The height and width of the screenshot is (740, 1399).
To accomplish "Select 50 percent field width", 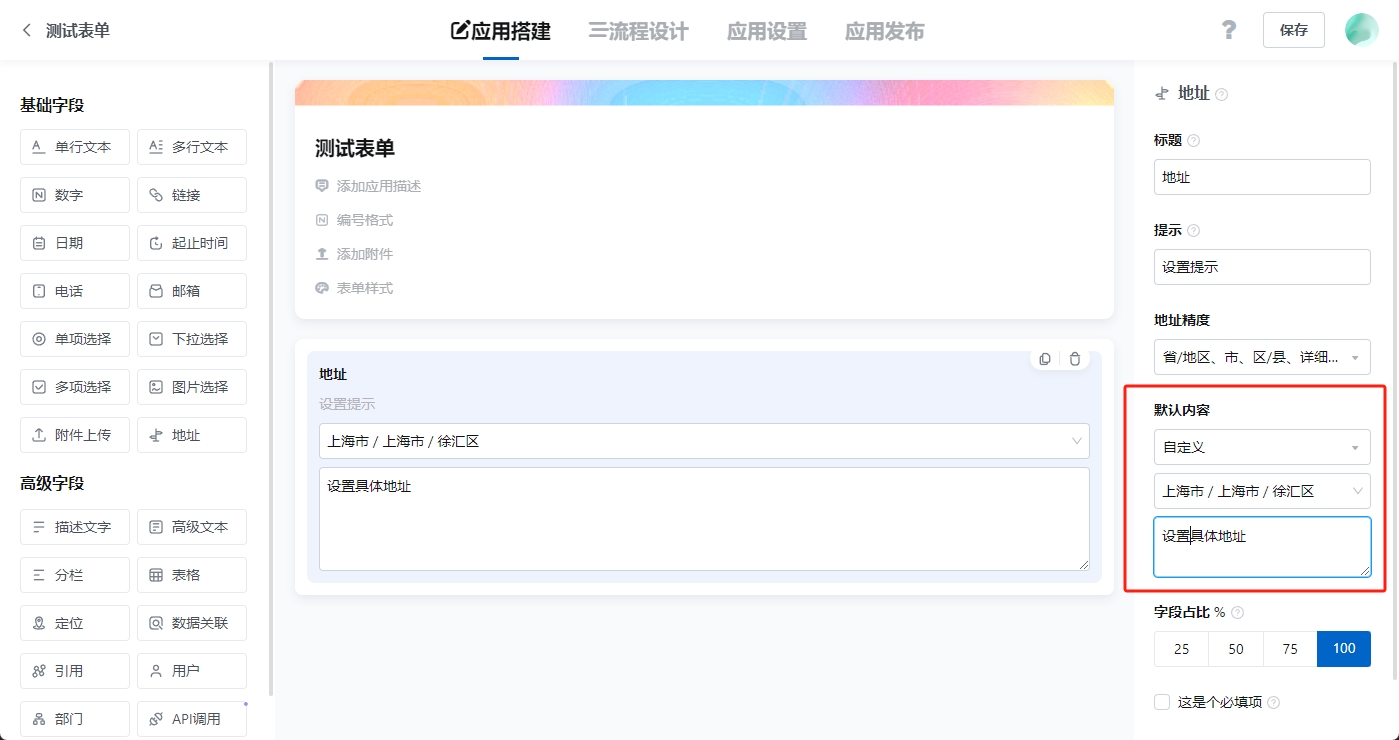I will click(x=1236, y=649).
